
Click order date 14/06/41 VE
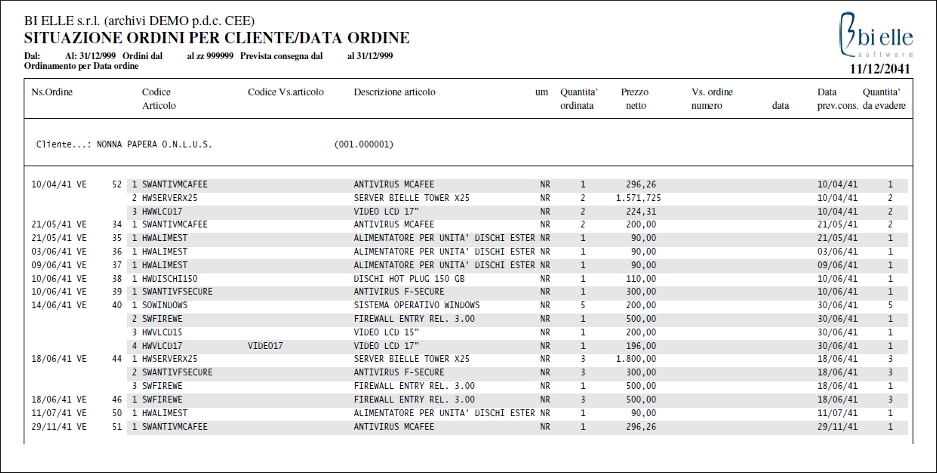click(59, 305)
